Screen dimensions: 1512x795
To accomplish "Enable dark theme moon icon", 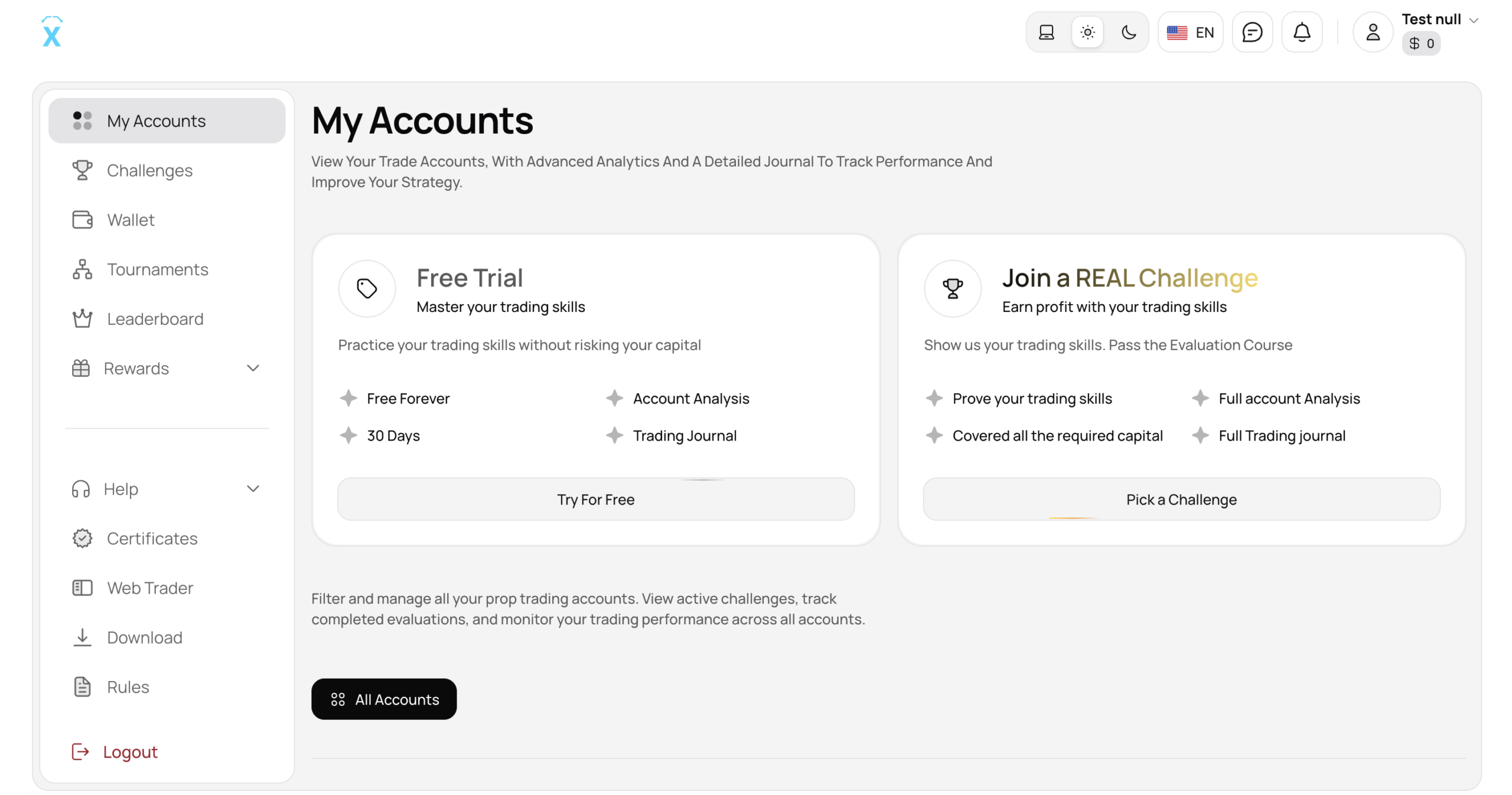I will click(x=1129, y=32).
